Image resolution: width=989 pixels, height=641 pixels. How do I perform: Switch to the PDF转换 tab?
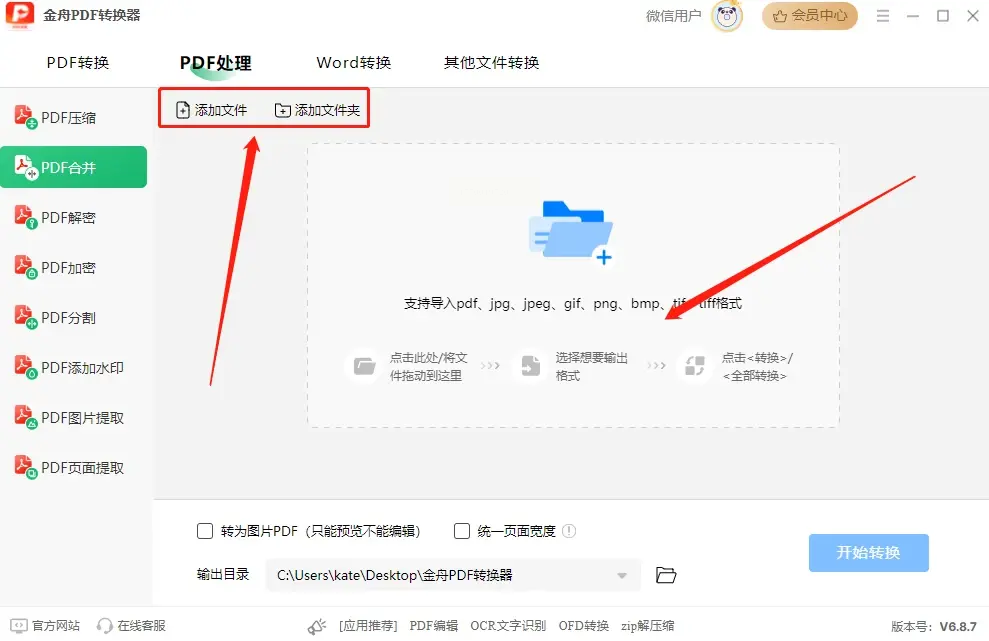[78, 62]
